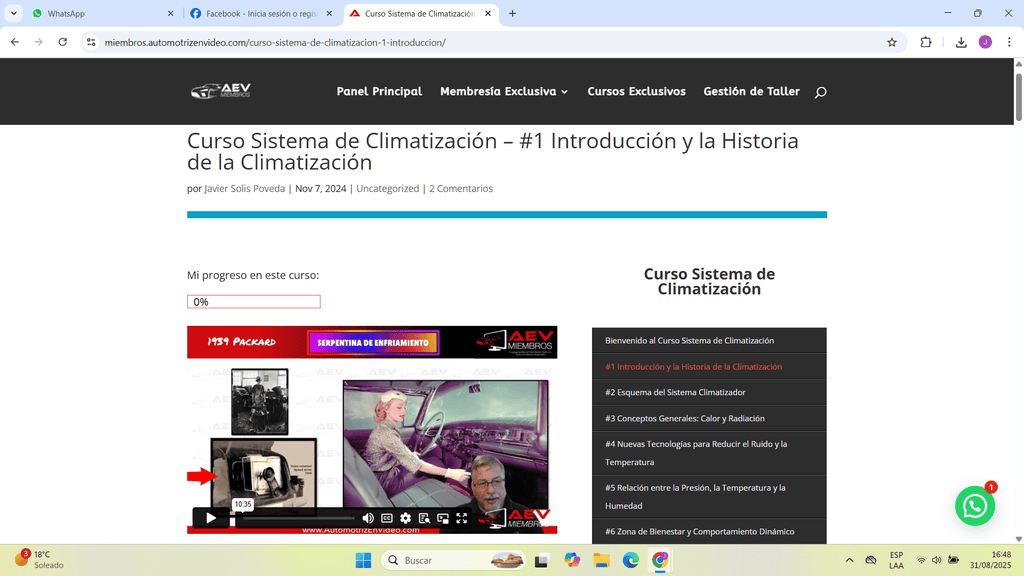
Task: Play the course video
Action: [x=211, y=518]
